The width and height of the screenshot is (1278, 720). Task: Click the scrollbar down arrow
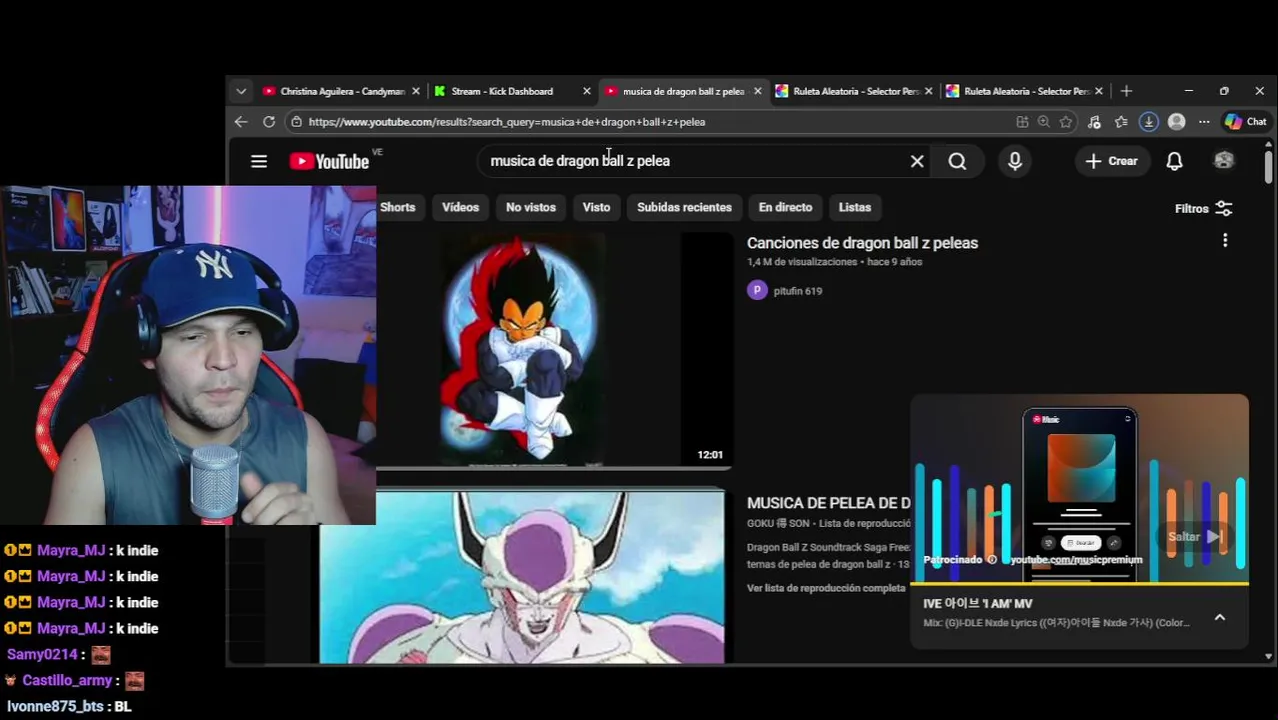pos(1269,656)
